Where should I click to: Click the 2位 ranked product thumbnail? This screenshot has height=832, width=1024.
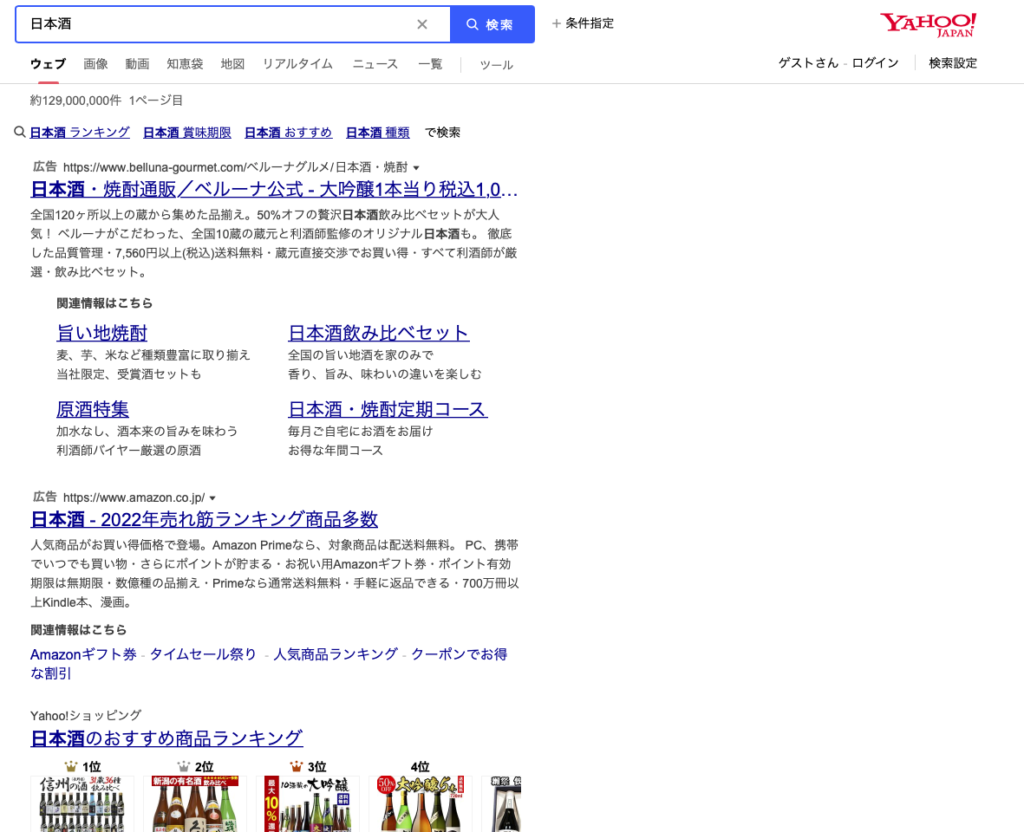(x=195, y=803)
